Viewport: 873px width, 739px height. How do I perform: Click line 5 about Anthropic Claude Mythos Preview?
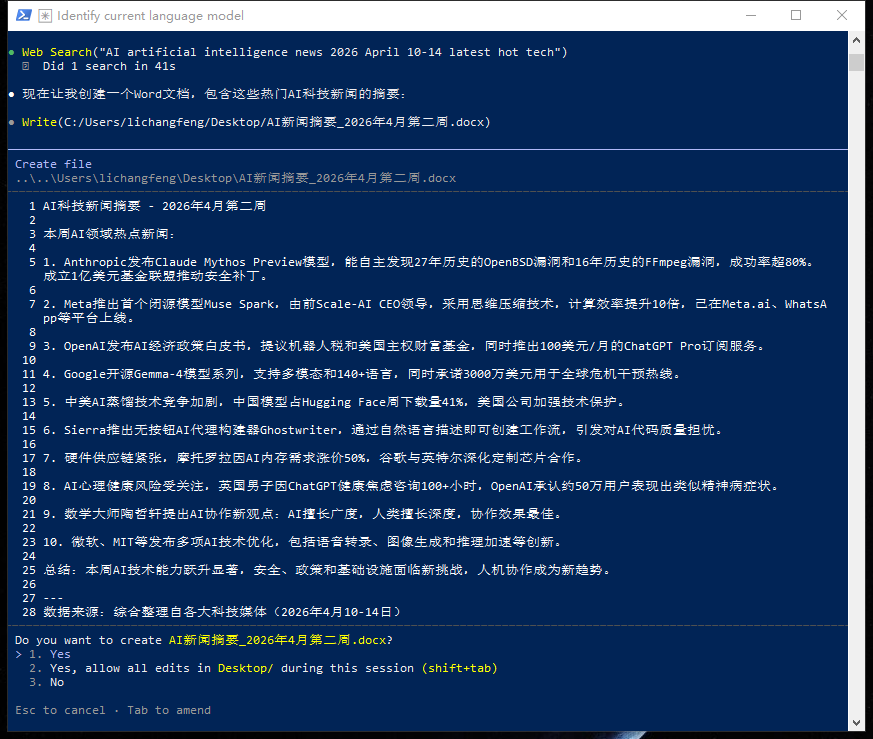pos(429,268)
